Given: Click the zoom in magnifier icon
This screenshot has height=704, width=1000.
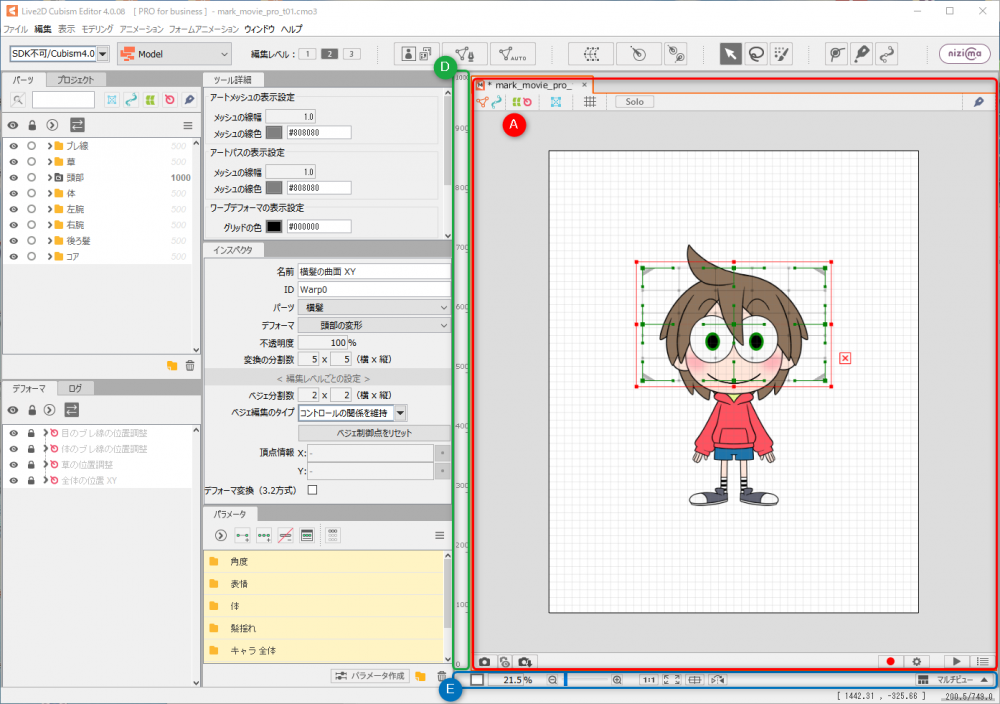Looking at the screenshot, I should [x=617, y=680].
